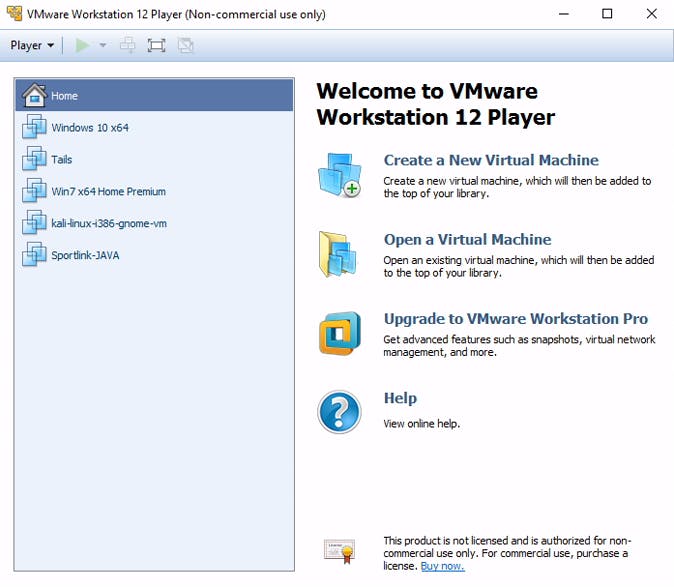
Task: Open the Help link
Action: coord(400,398)
